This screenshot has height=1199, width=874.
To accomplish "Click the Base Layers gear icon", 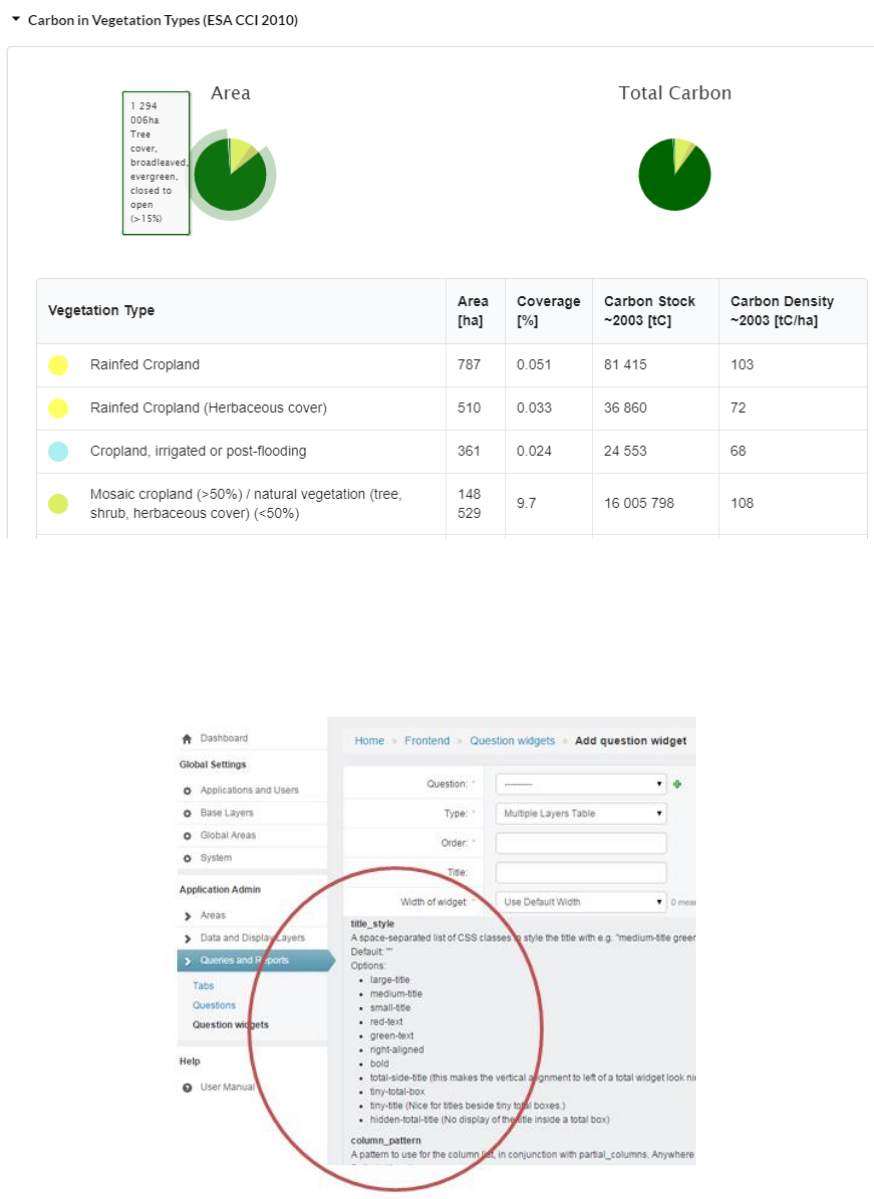I will click(x=187, y=814).
